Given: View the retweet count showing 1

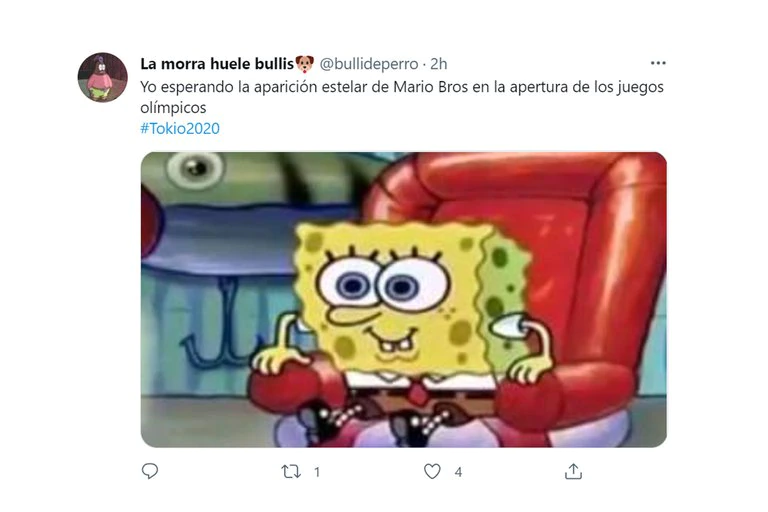Looking at the screenshot, I should 317,472.
